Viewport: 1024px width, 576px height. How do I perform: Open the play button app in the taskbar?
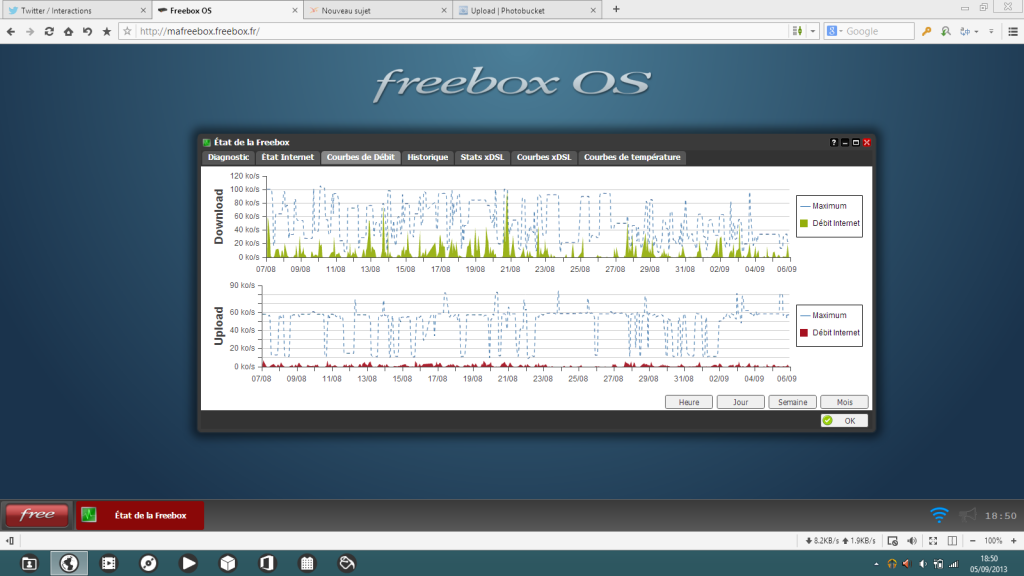point(188,563)
